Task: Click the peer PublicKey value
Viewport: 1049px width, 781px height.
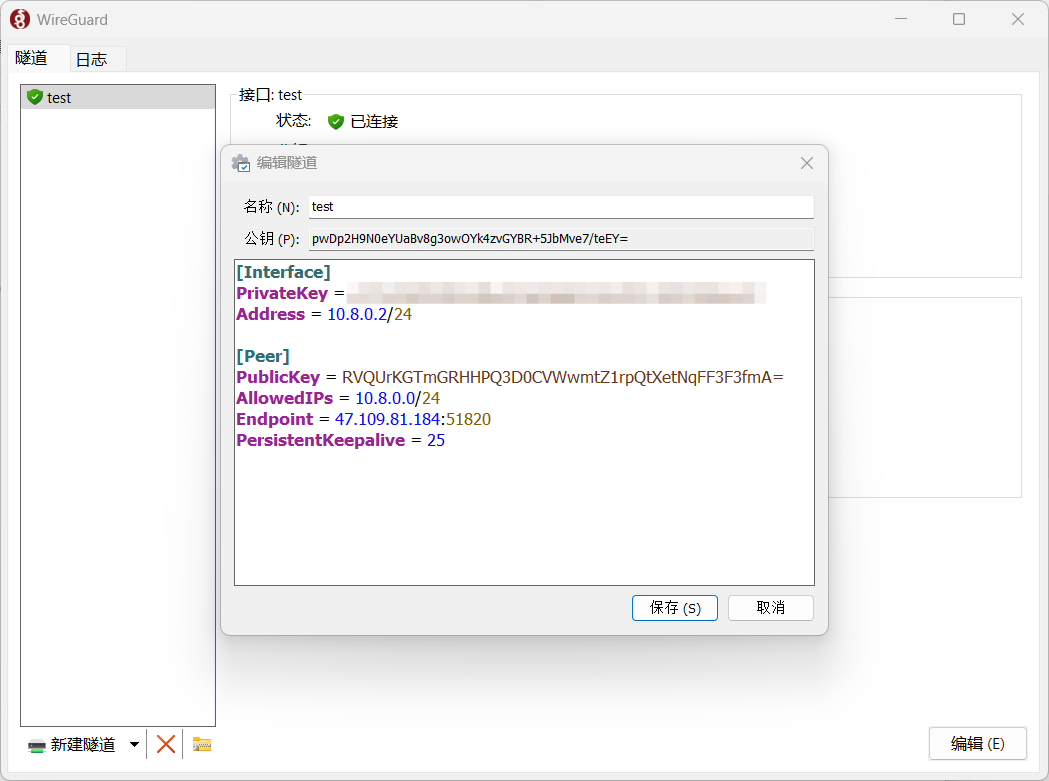Action: pyautogui.click(x=563, y=377)
